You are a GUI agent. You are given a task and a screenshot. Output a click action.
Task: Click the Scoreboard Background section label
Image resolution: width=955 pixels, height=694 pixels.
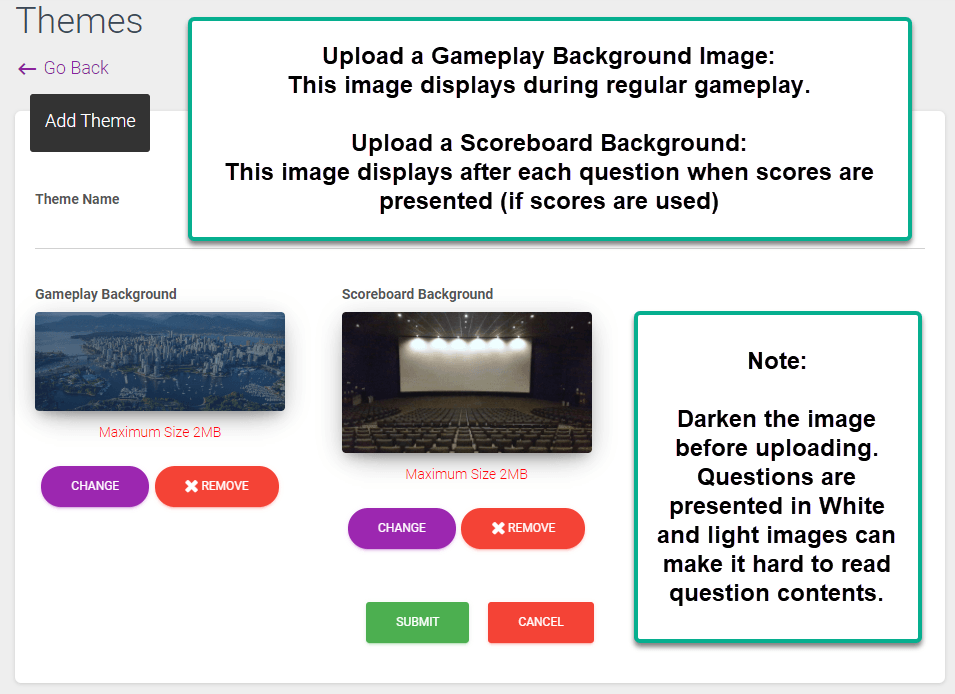click(x=416, y=294)
